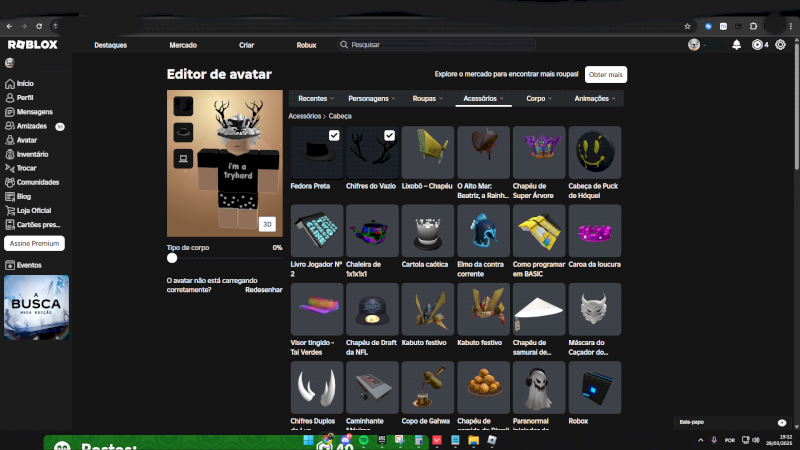Select the Lixobô – Chapéu item
The width and height of the screenshot is (800, 450).
pyautogui.click(x=428, y=159)
